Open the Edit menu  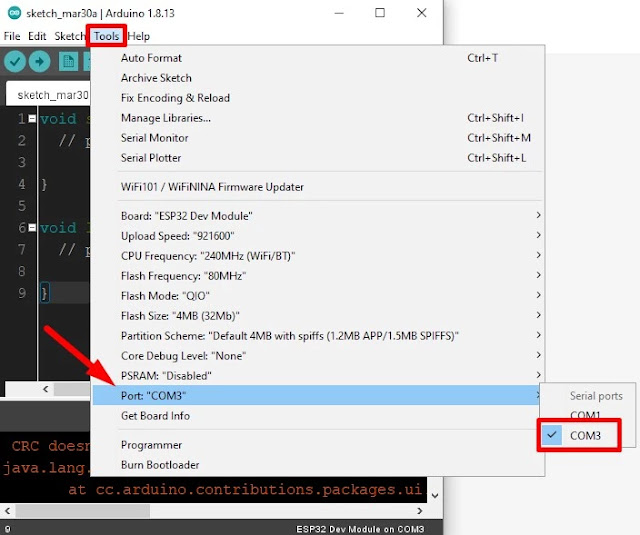coord(37,36)
